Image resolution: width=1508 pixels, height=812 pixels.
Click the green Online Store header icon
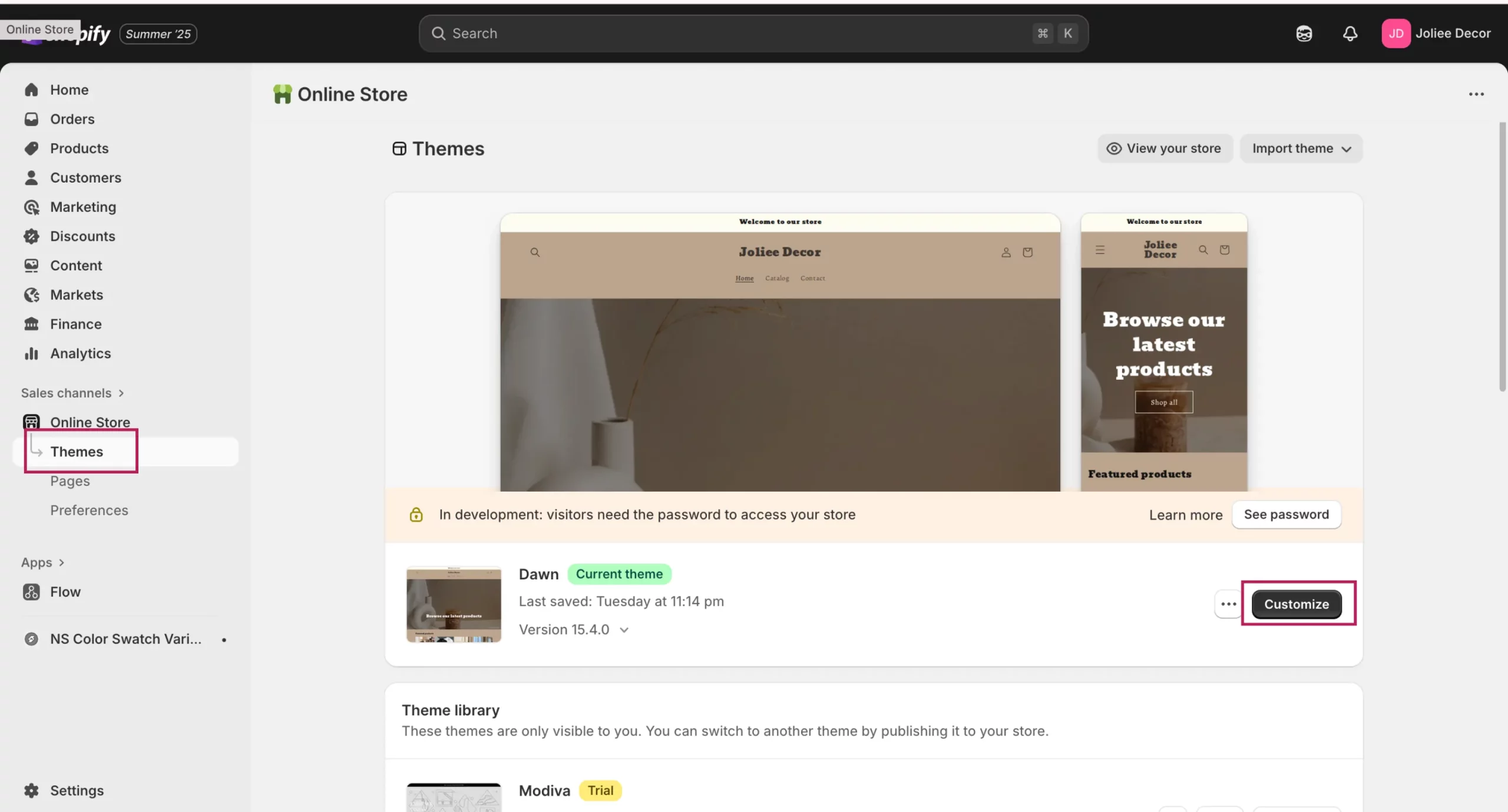[x=282, y=94]
